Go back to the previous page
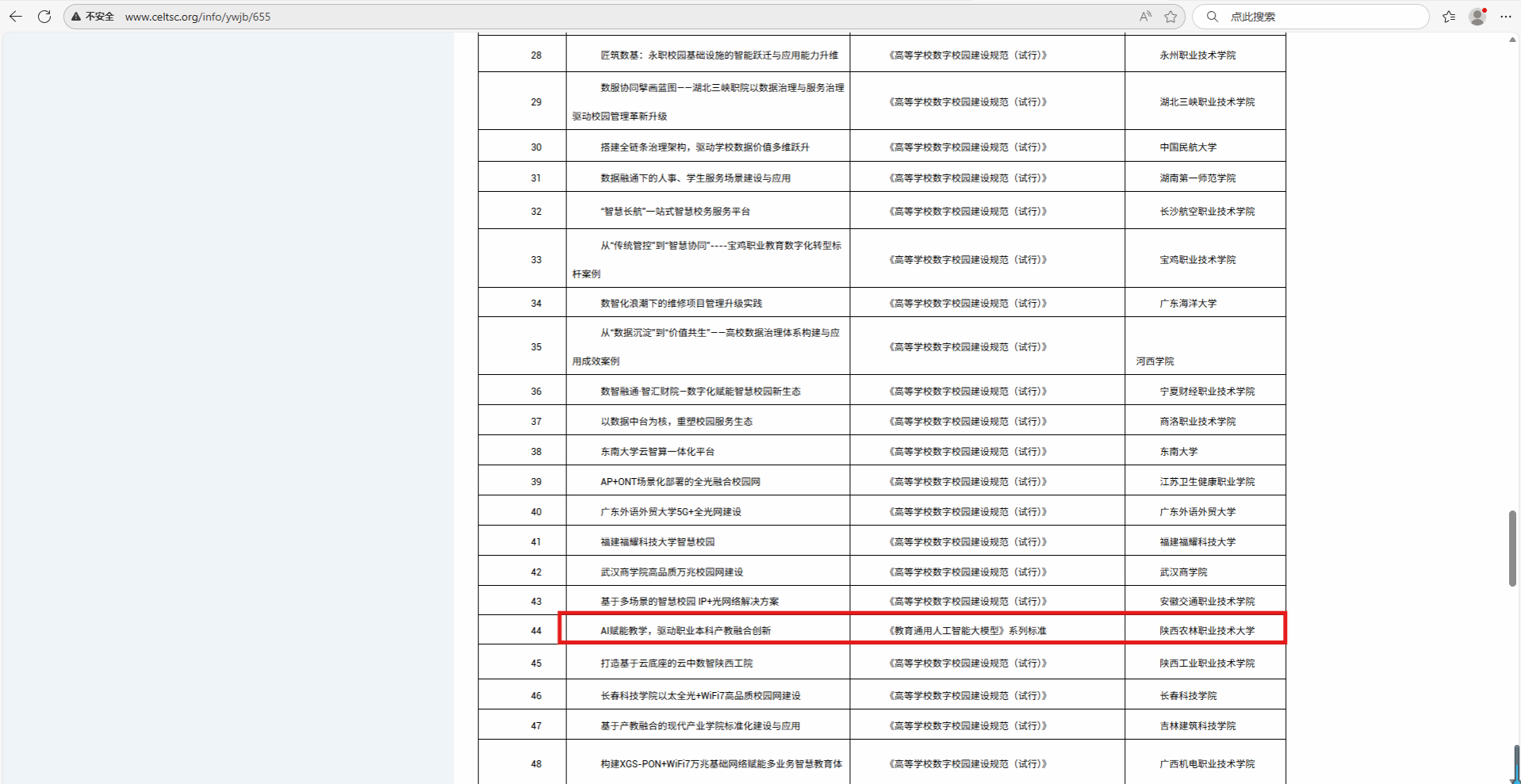1521x784 pixels. point(16,17)
